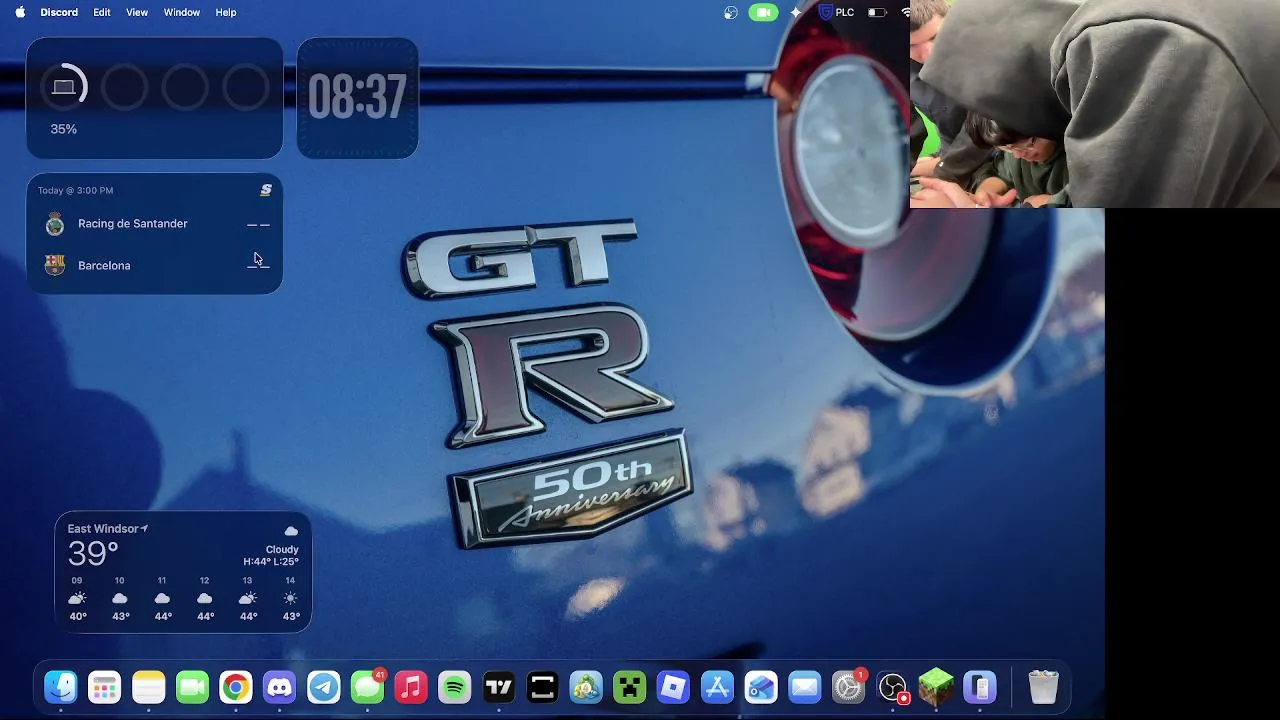
Task: Click the green camera-in-use indicator
Action: coord(763,12)
